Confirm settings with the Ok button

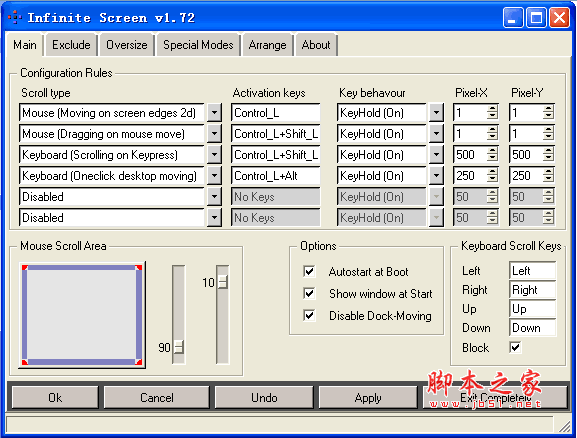pyautogui.click(x=55, y=398)
